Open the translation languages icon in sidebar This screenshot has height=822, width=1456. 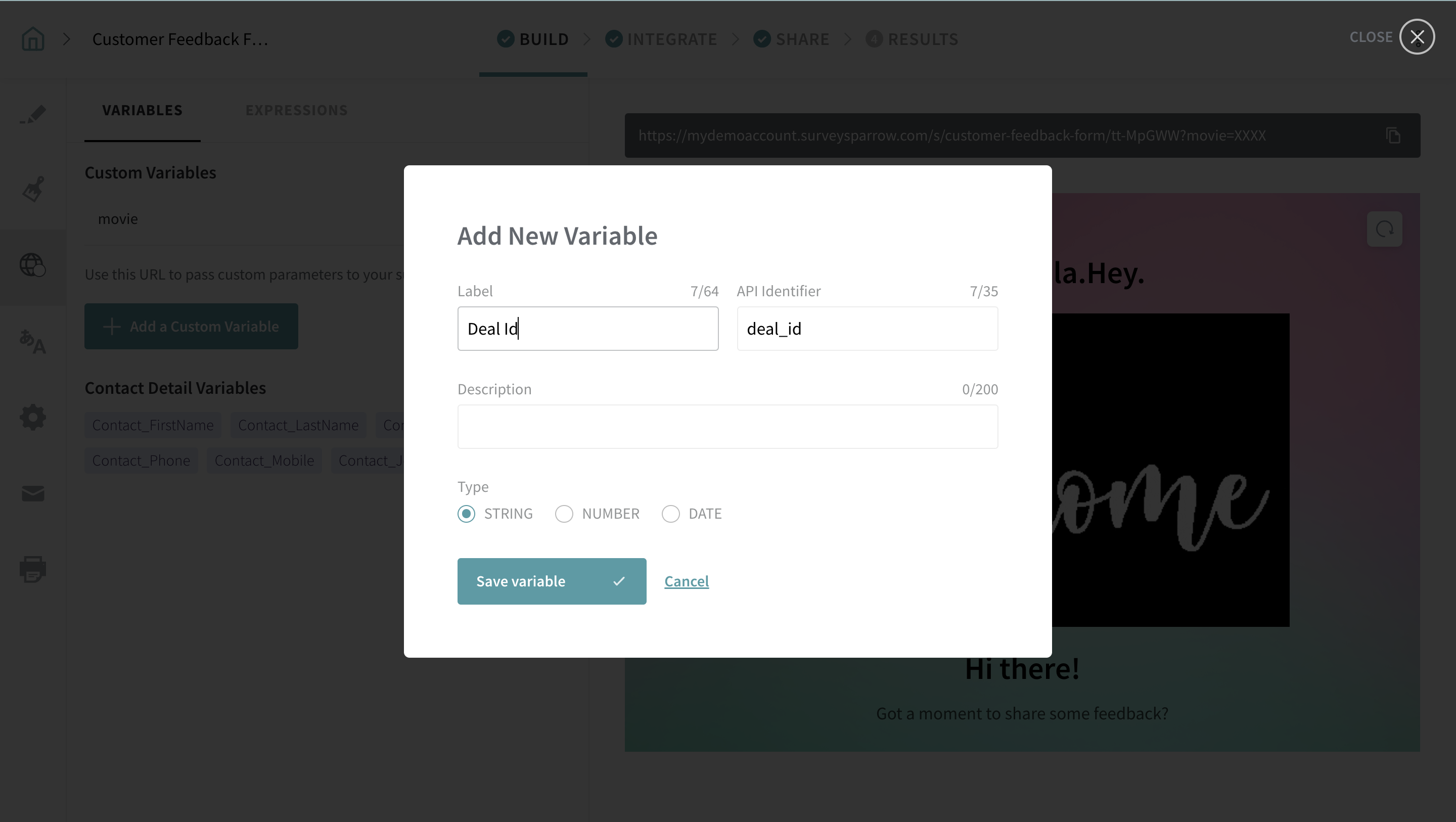click(33, 341)
